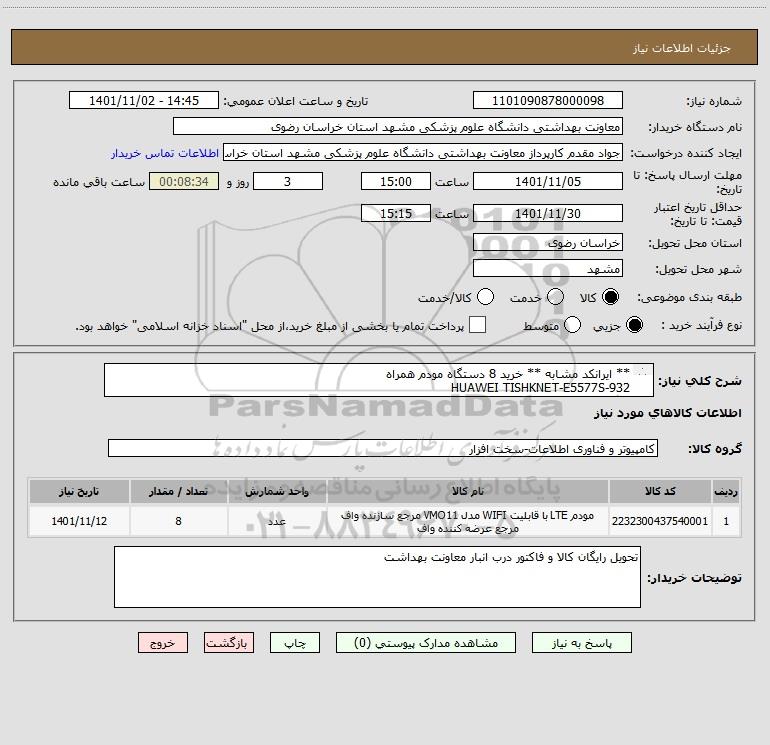
Task: Click the ردیف column header
Action: 726,492
